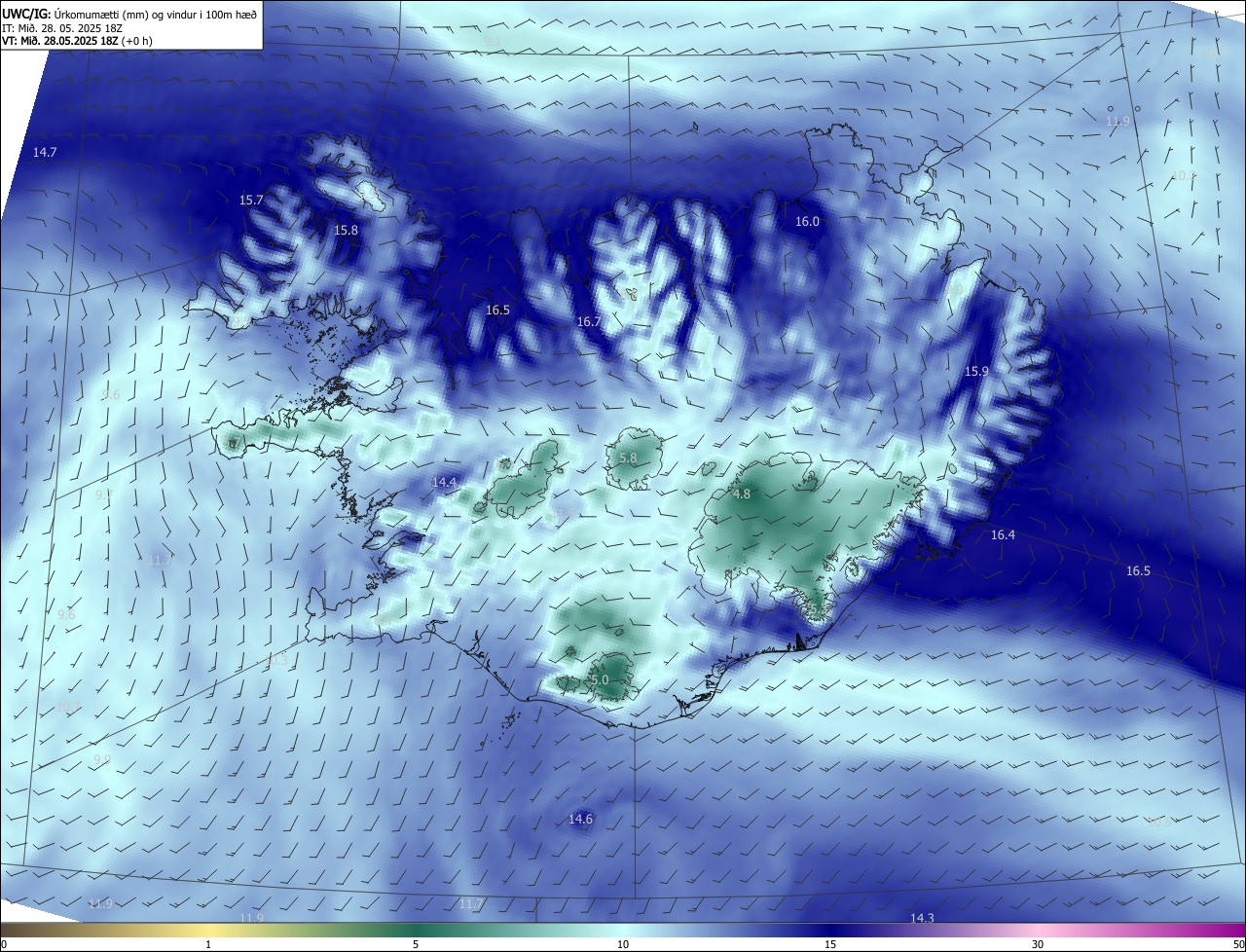Click the color scale tick label 0
Screen dimensions: 1246x952
tap(4, 944)
